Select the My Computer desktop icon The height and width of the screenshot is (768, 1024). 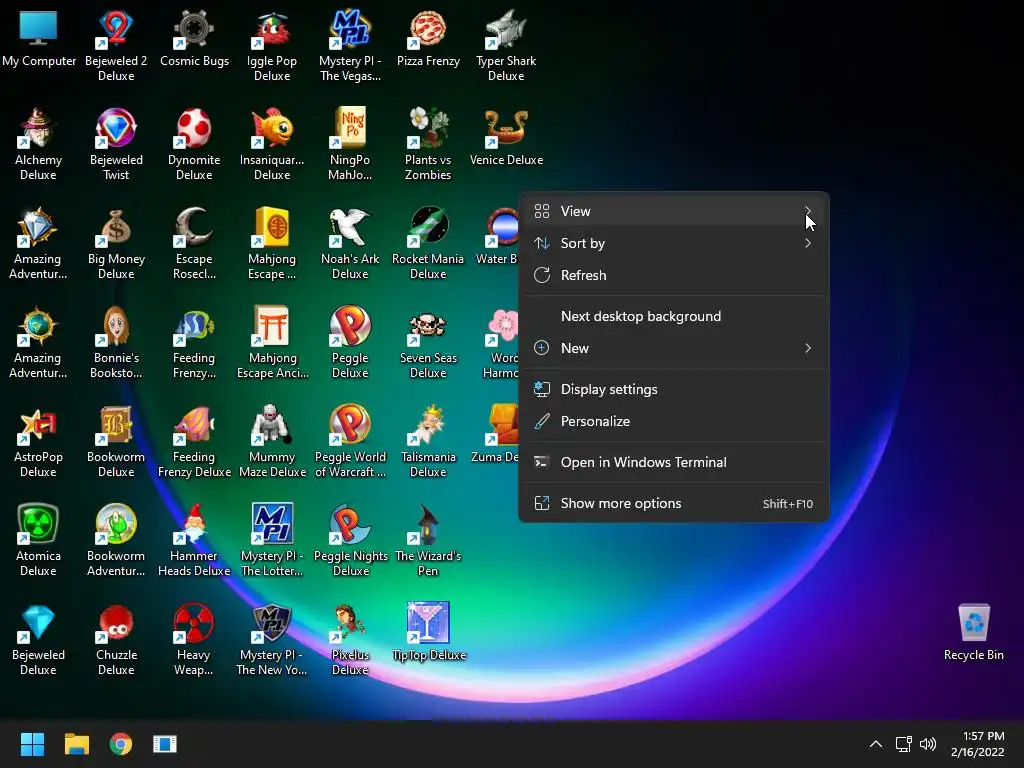(39, 39)
